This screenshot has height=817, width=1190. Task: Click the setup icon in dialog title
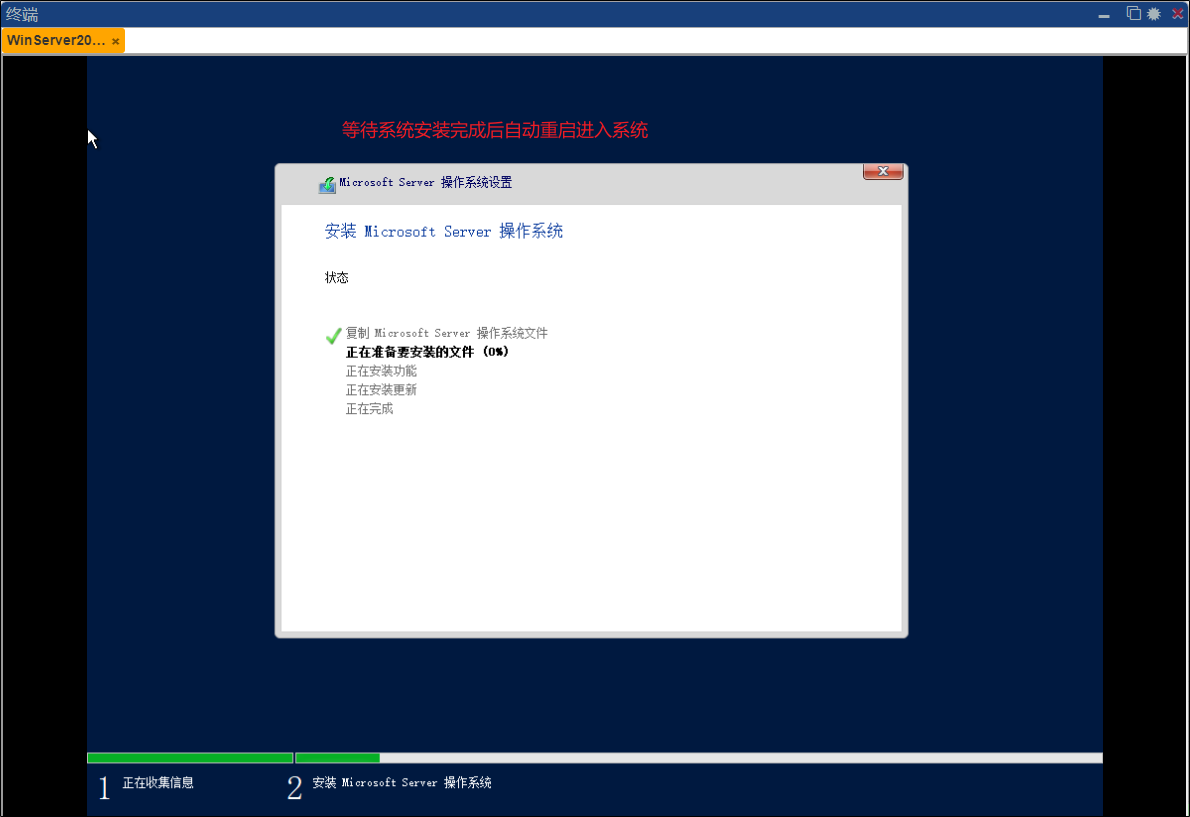(327, 184)
